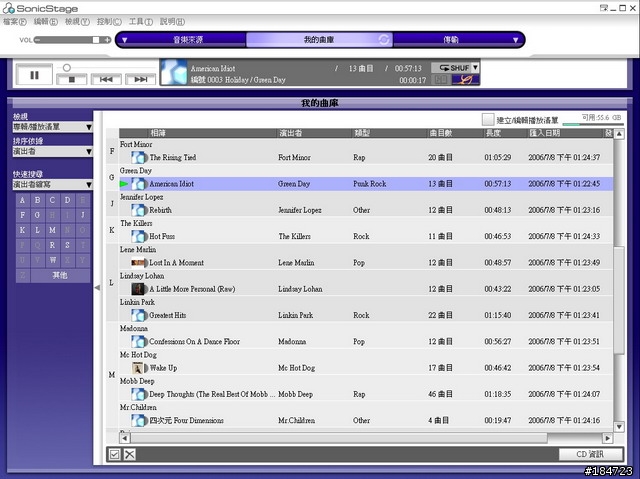Click Rebirth album icon

[139, 210]
